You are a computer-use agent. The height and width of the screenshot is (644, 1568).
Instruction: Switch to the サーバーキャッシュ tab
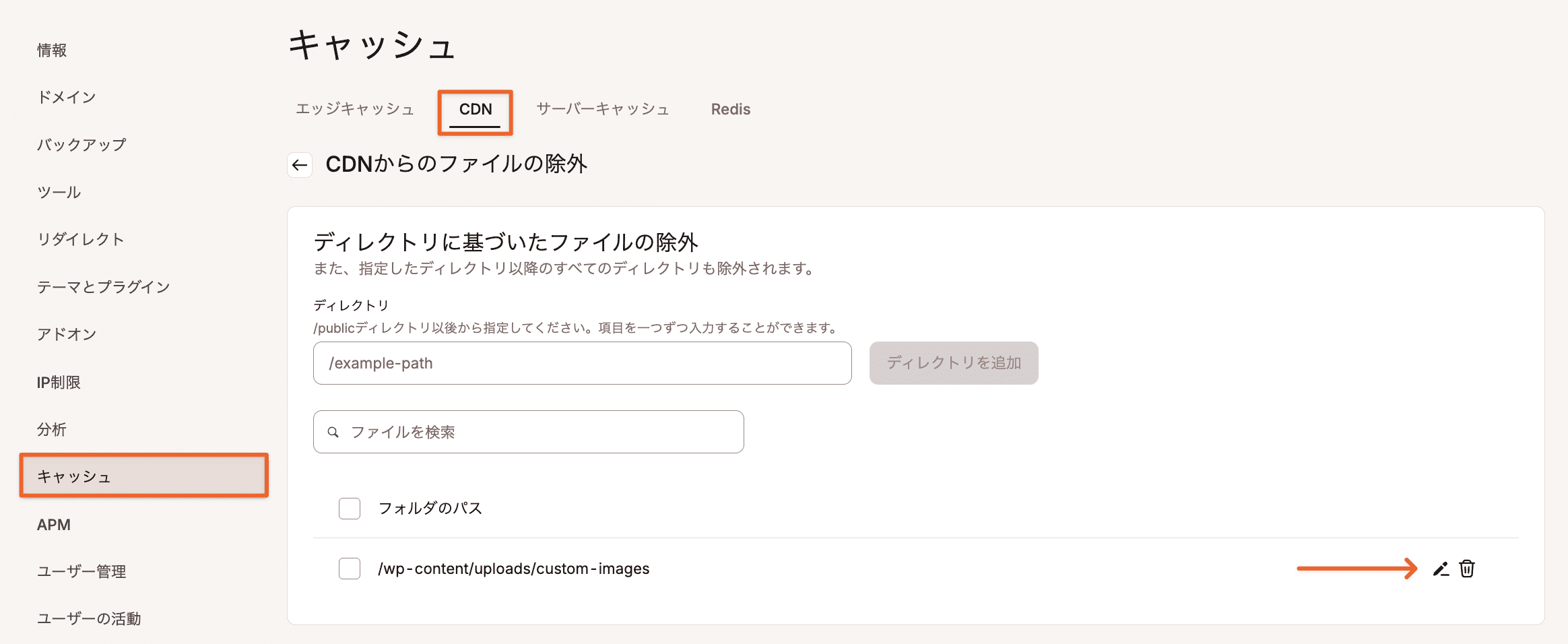tap(602, 109)
